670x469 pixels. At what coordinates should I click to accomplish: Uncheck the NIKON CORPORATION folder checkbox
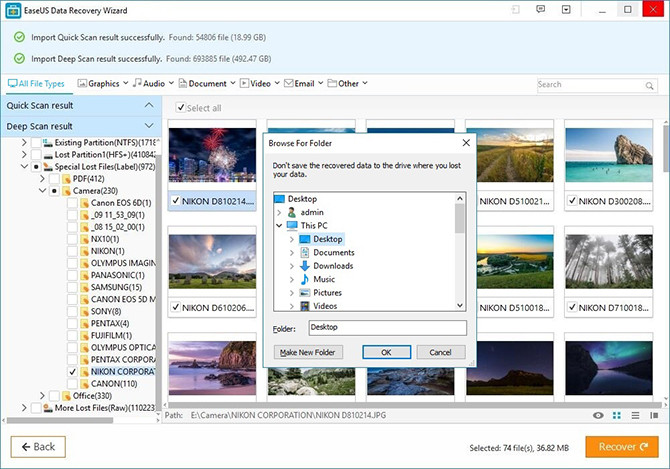click(72, 371)
